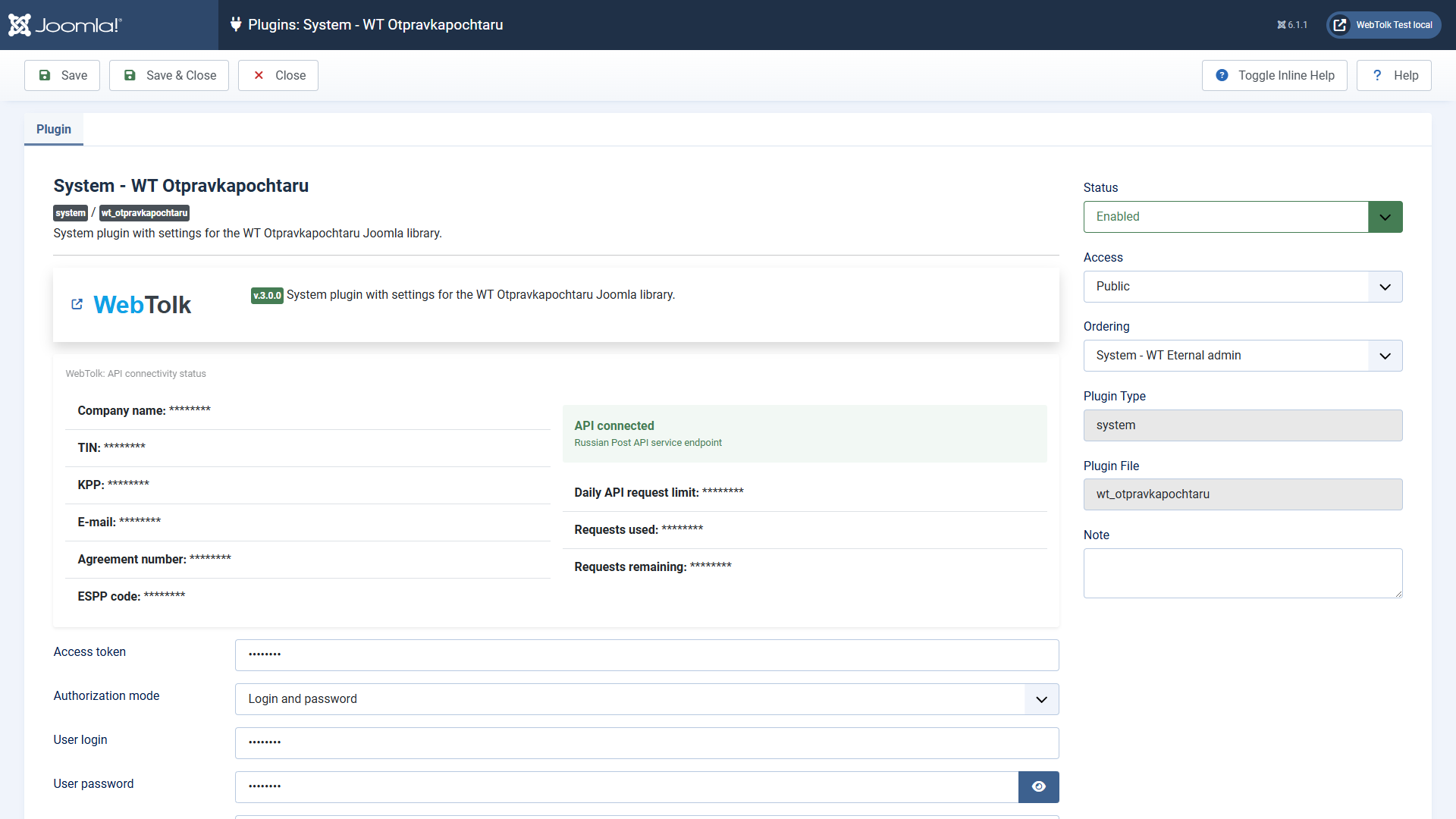Click the Company name row
Screen dimensions: 1456x819
(308, 411)
